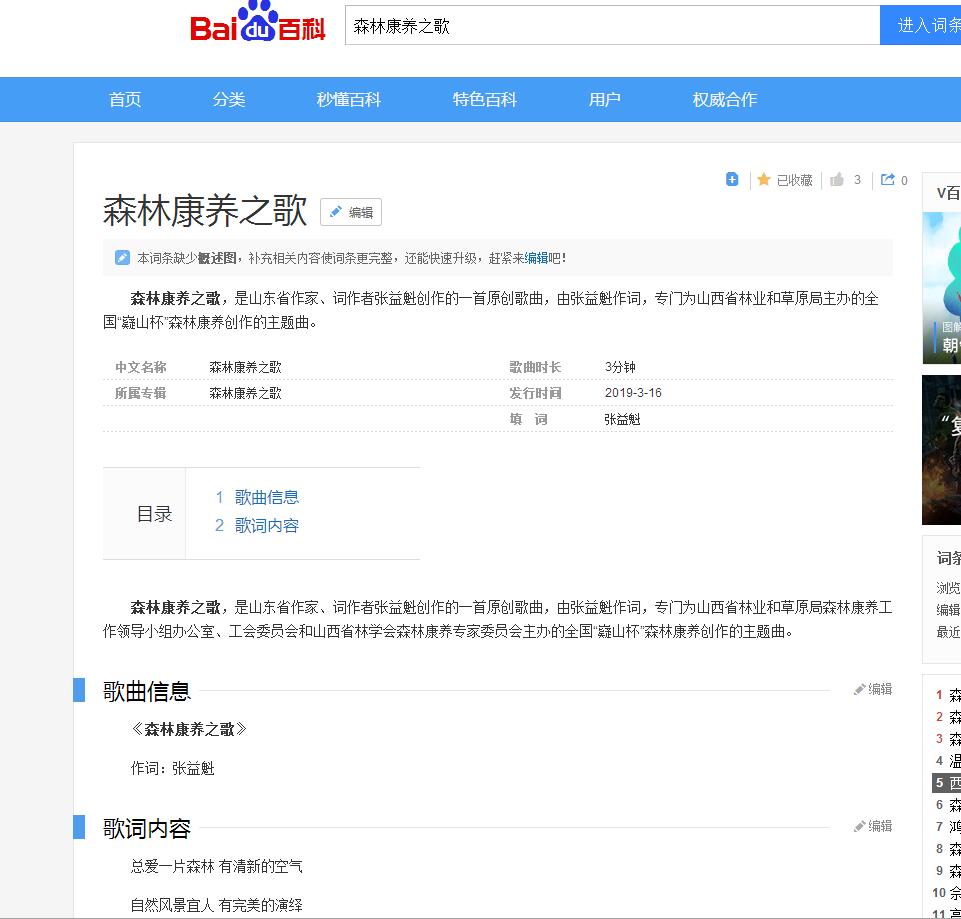
Task: Open the 权威合作 navigation menu
Action: 725,99
